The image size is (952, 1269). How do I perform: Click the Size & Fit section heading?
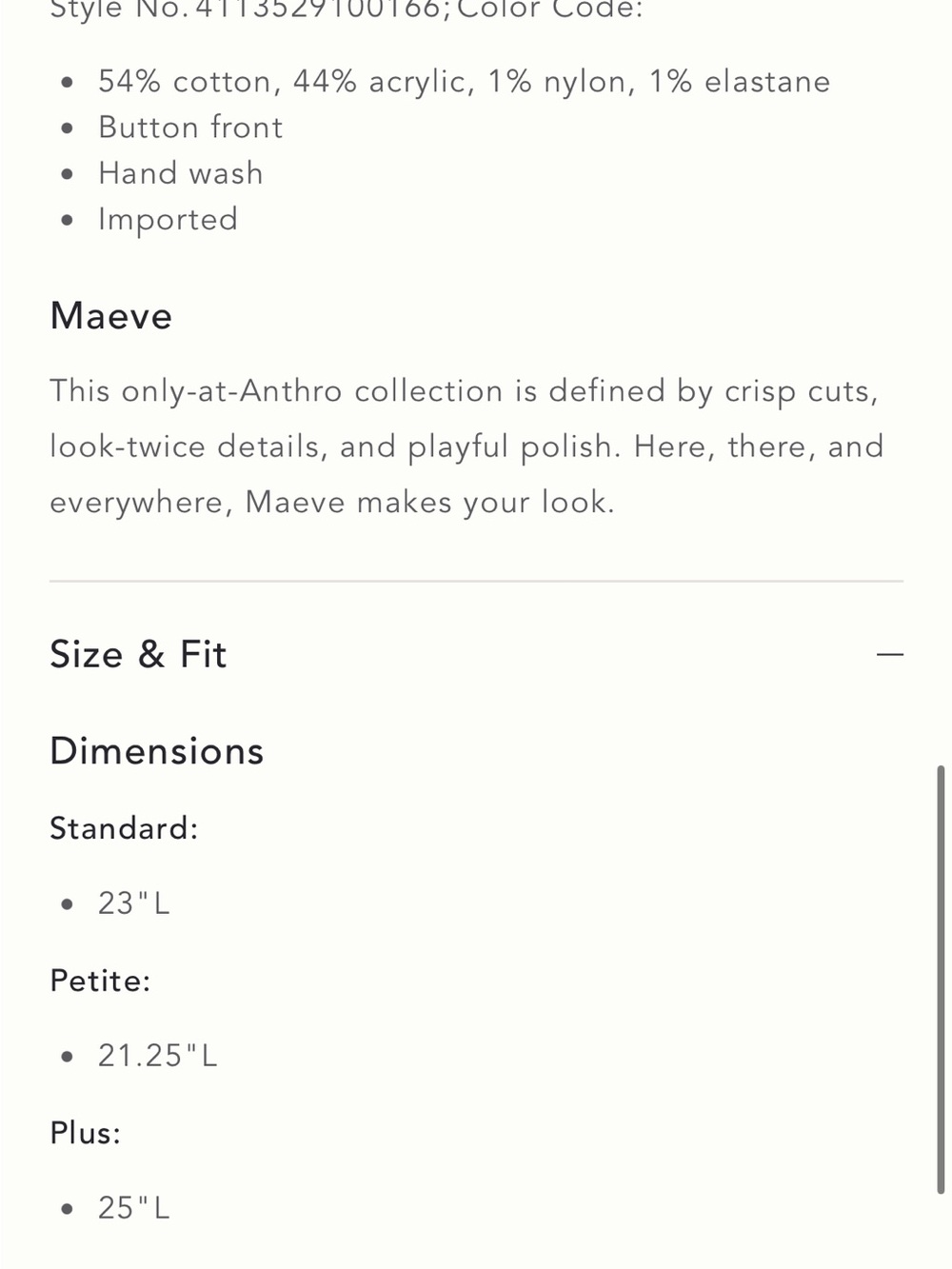tap(138, 655)
